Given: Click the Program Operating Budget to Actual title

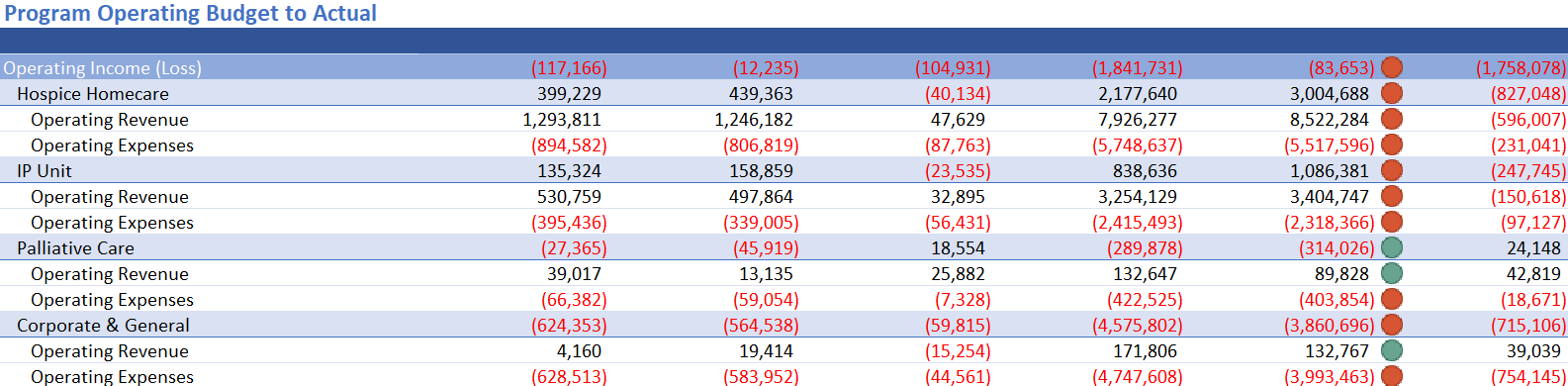Looking at the screenshot, I should tap(191, 14).
